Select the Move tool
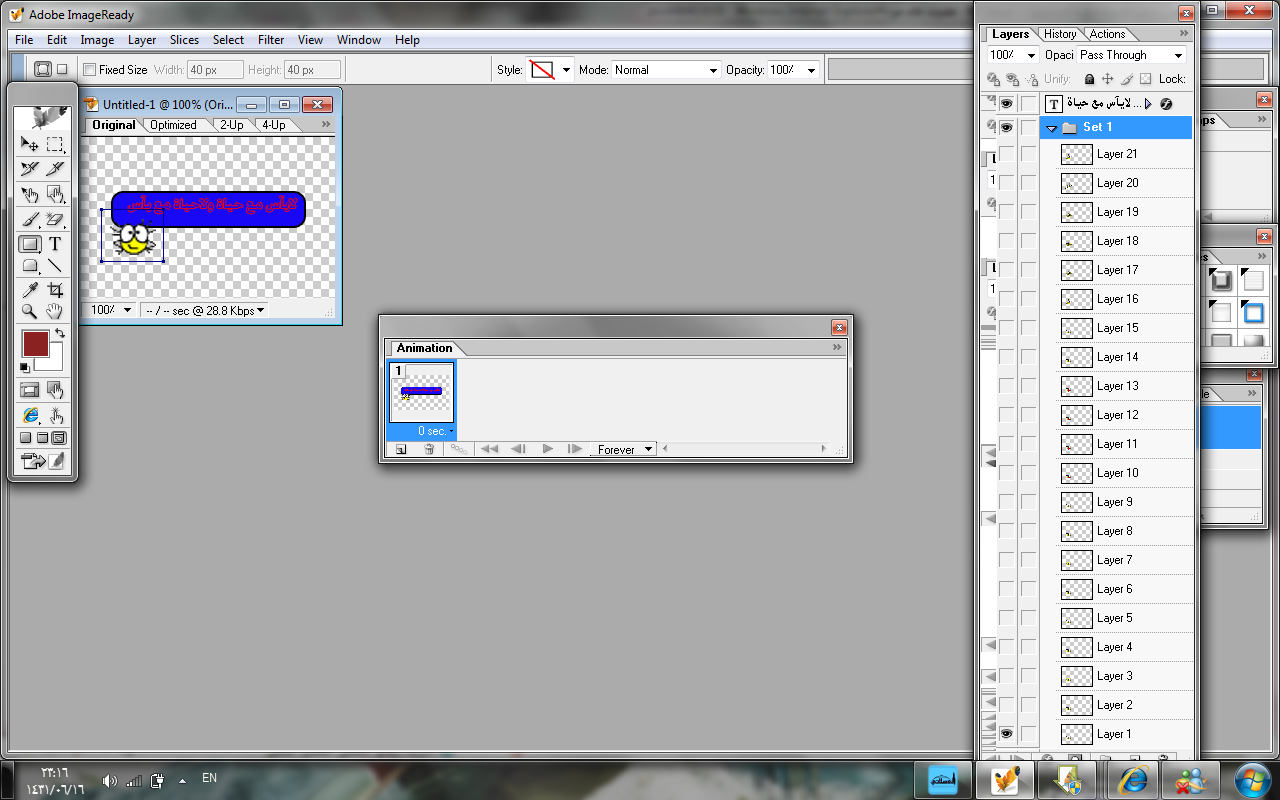 pyautogui.click(x=30, y=145)
